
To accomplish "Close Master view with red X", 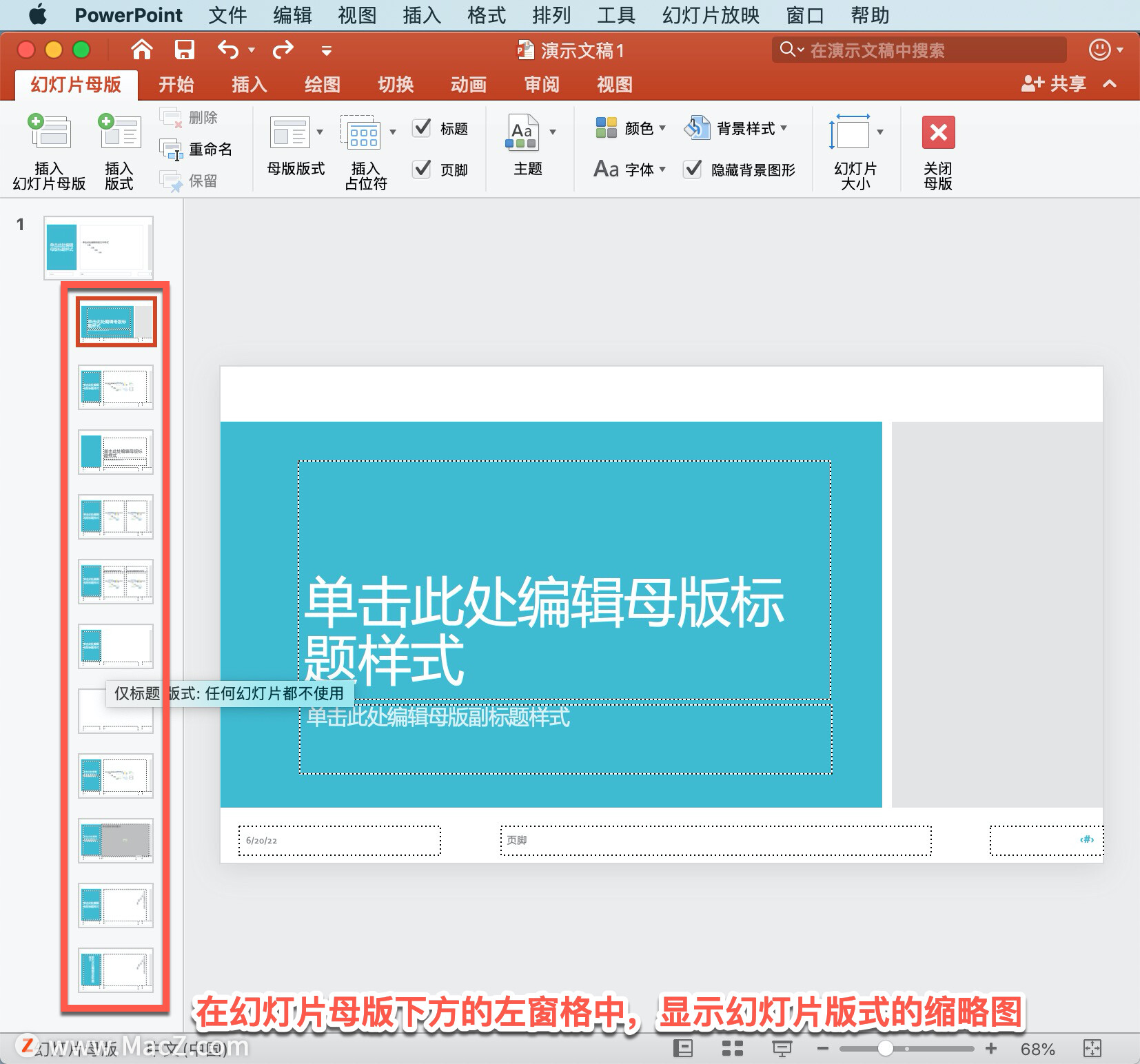I will point(938,132).
